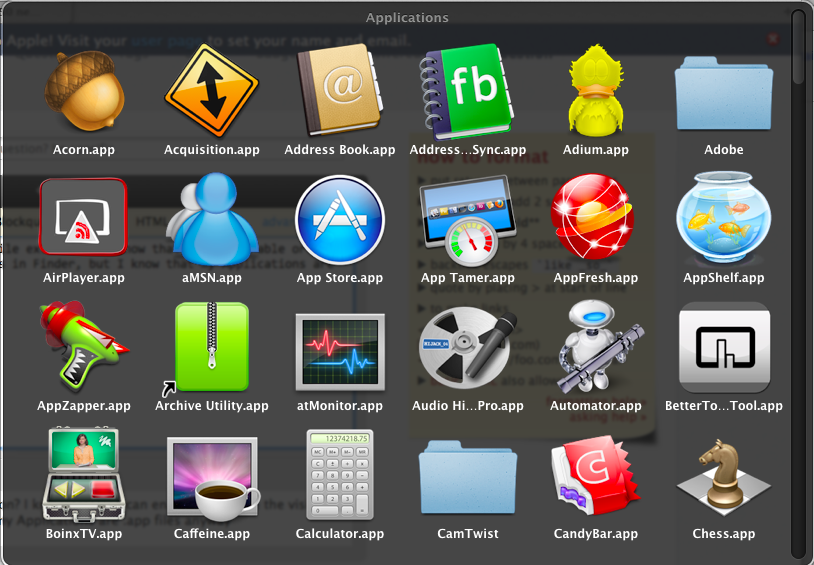Select the AppZapper.app ray gun icon

point(83,346)
